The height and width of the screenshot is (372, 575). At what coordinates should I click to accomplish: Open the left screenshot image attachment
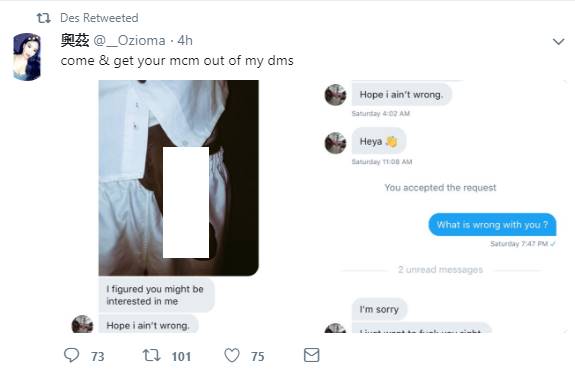(x=179, y=206)
